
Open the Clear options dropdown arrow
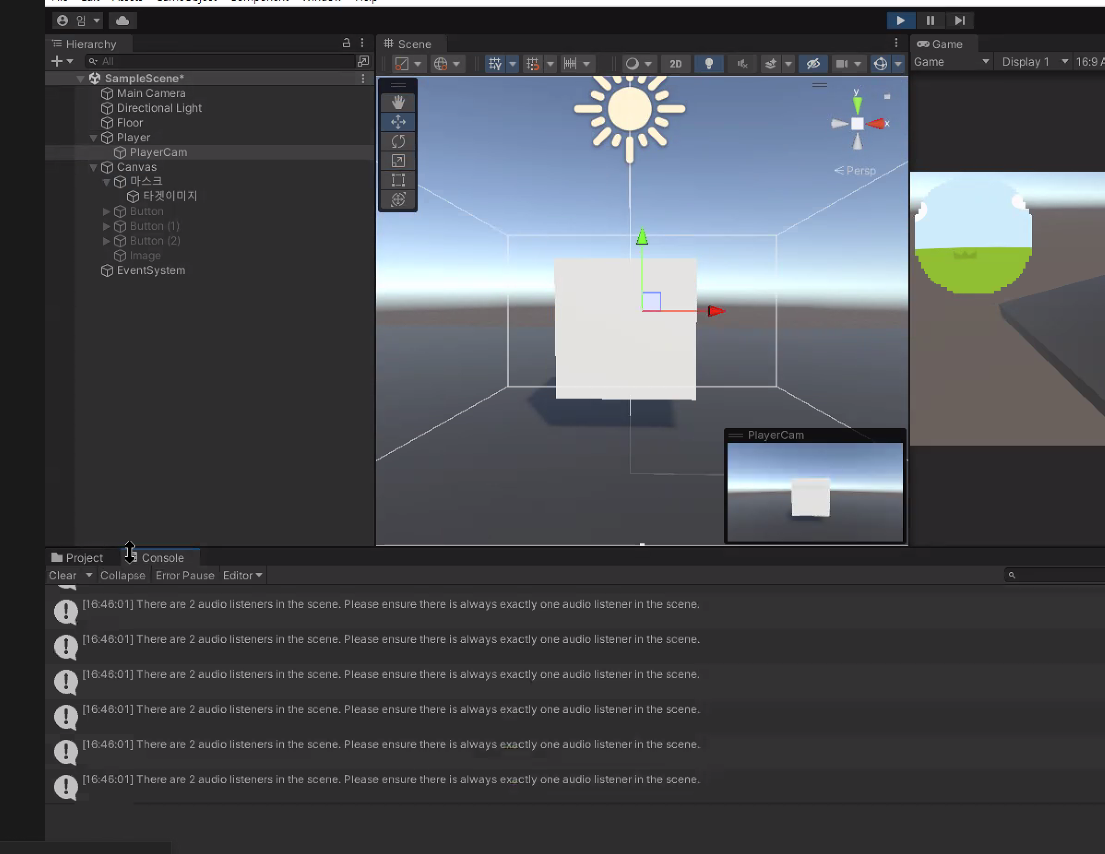(x=89, y=575)
